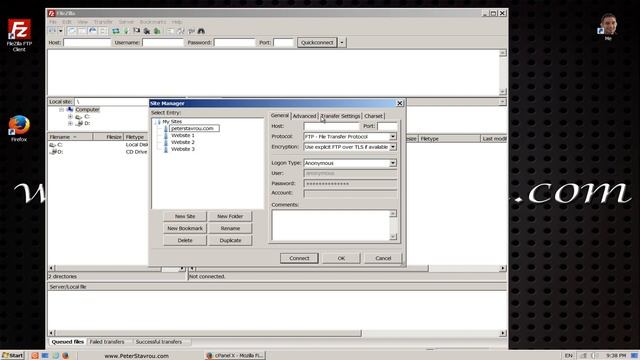Toggle the local directory tree icon

(83, 31)
